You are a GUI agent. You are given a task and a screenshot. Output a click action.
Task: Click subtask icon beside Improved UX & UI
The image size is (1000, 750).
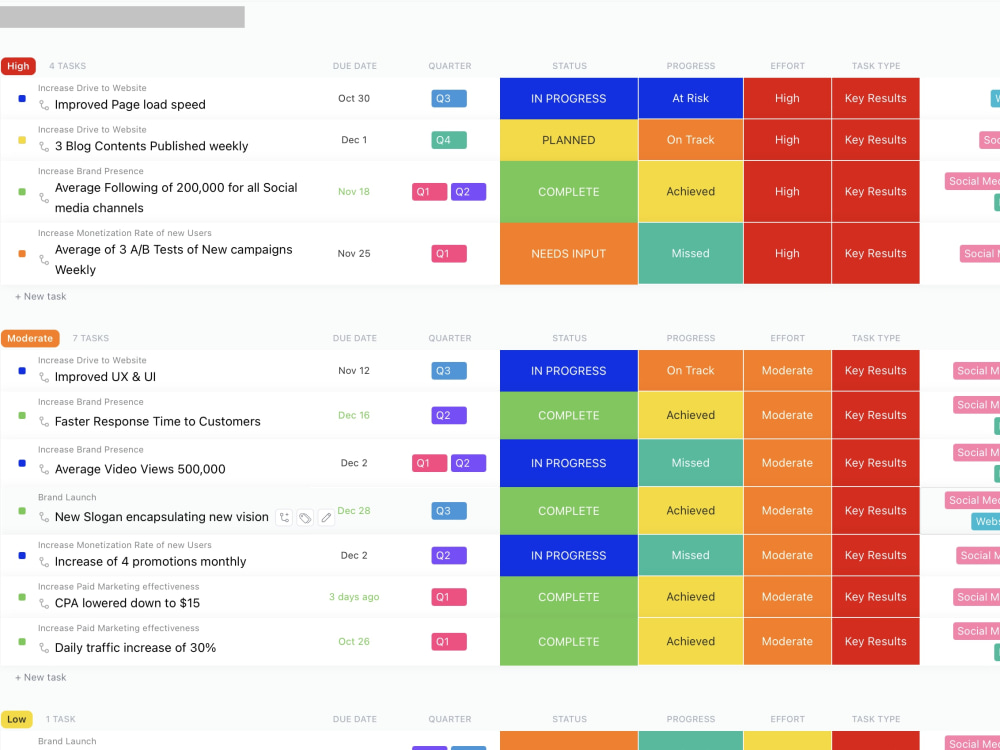[x=43, y=378]
